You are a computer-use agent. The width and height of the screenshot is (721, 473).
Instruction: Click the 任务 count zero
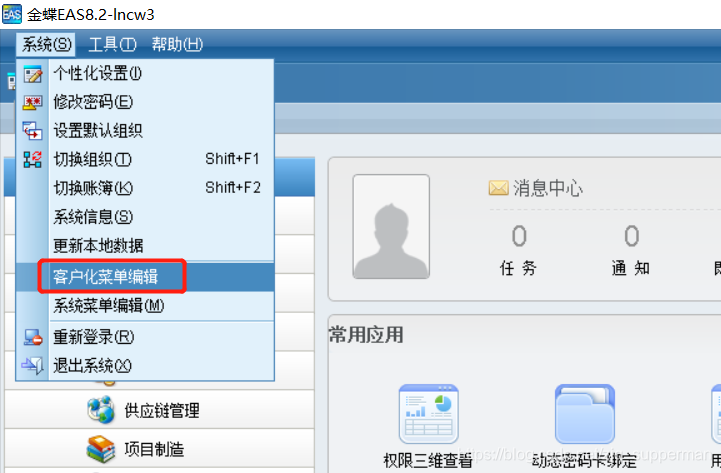[519, 236]
